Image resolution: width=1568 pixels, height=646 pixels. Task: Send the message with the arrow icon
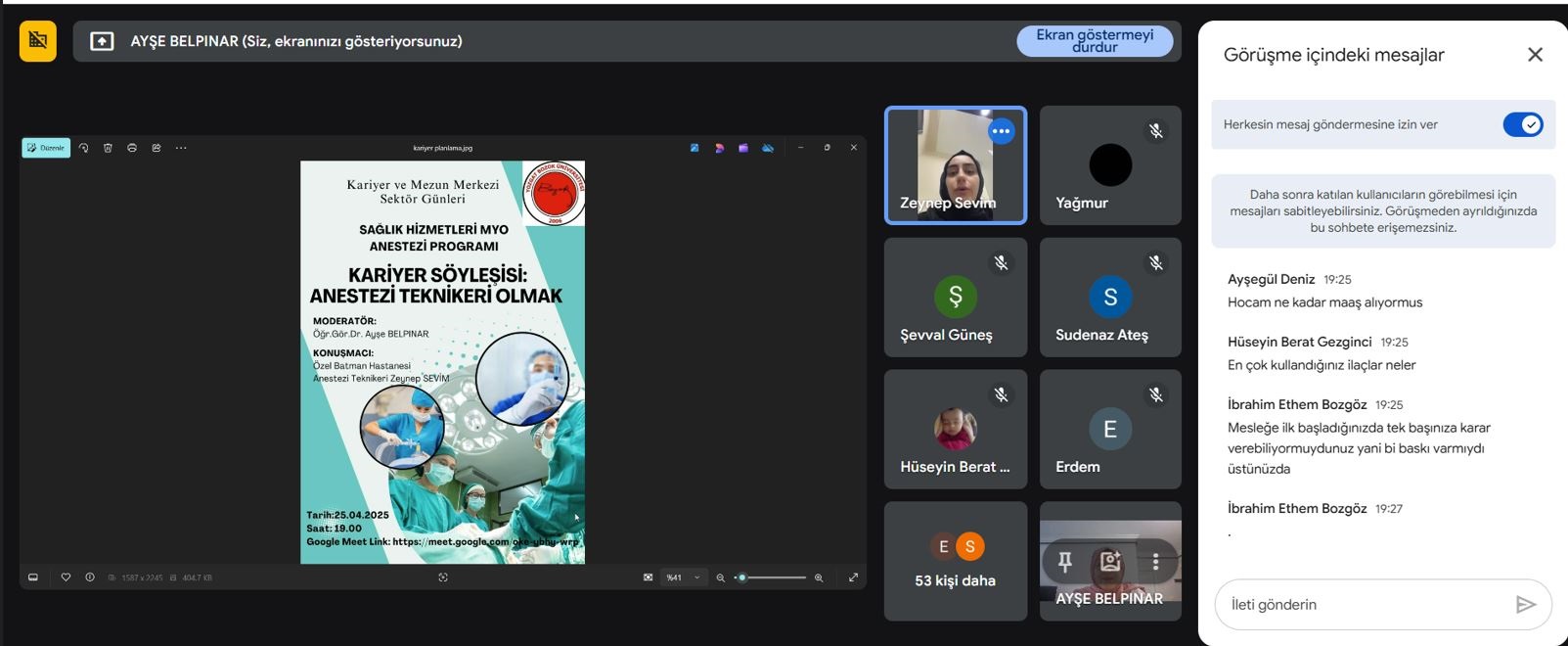pyautogui.click(x=1525, y=605)
